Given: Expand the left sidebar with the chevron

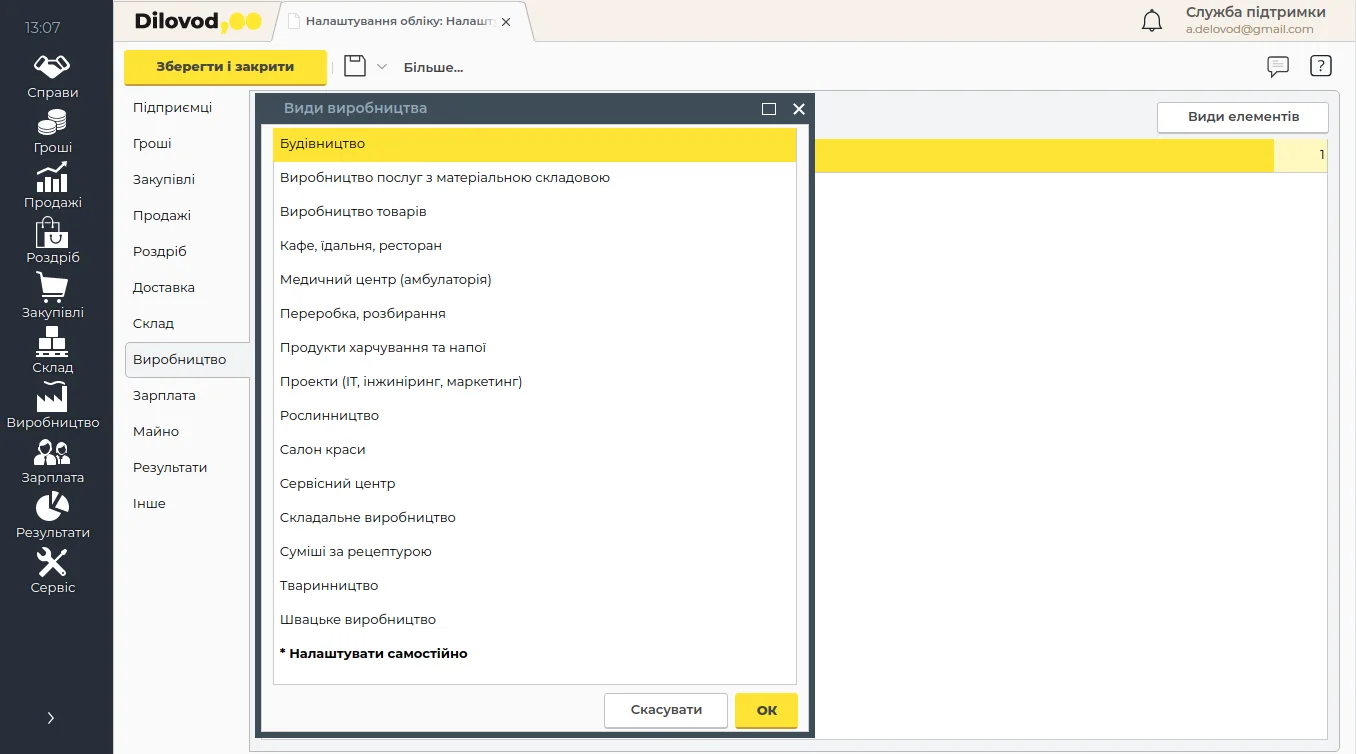Looking at the screenshot, I should (51, 718).
